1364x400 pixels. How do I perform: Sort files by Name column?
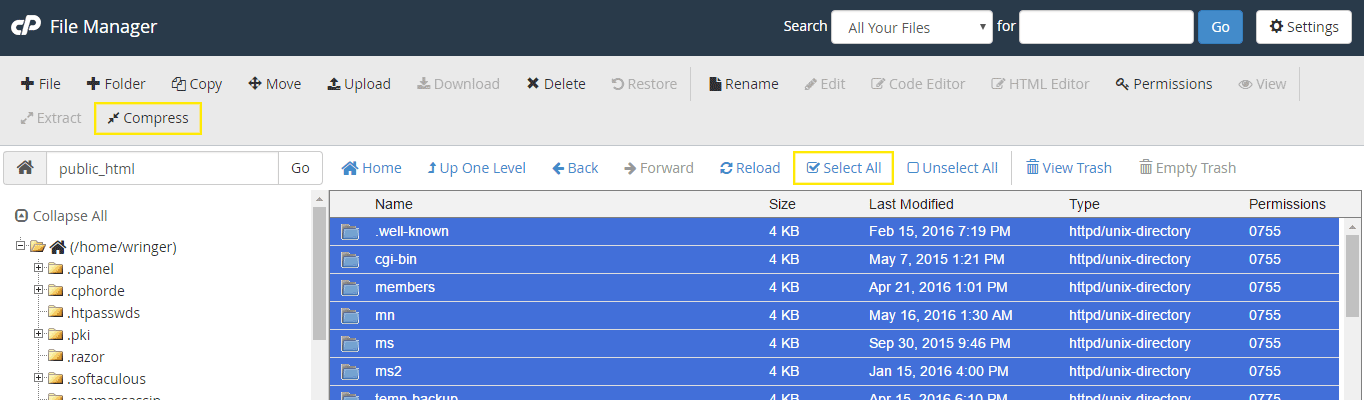pos(393,204)
